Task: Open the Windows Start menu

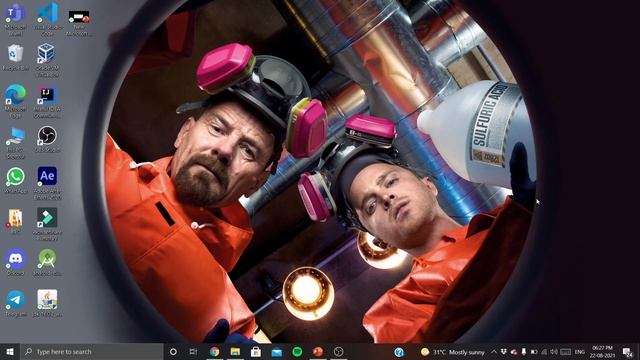Action: pos(10,351)
